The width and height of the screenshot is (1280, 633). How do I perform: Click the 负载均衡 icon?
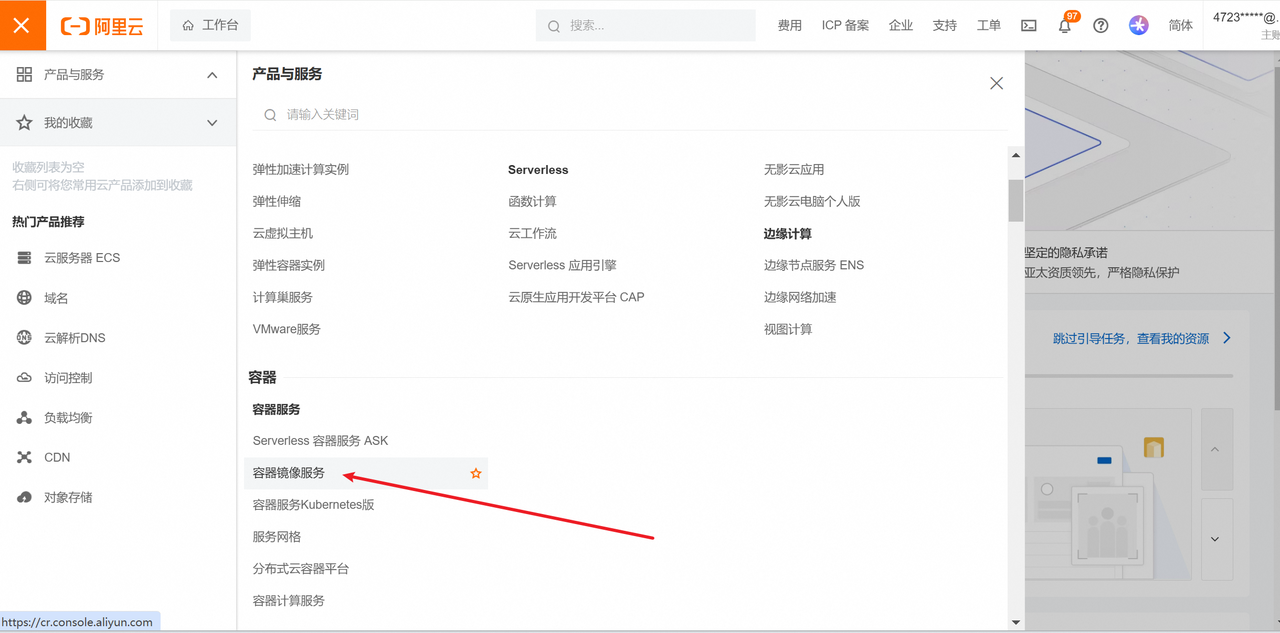point(24,418)
